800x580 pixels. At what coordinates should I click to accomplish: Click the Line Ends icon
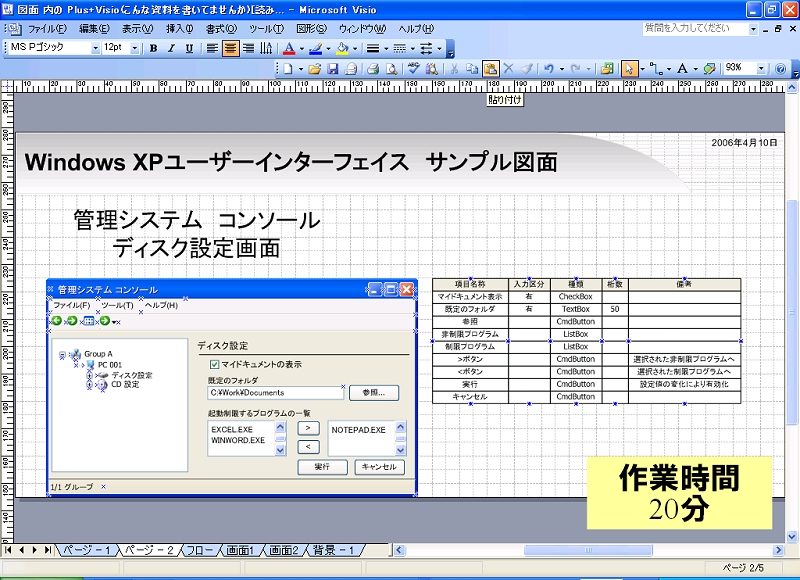426,48
